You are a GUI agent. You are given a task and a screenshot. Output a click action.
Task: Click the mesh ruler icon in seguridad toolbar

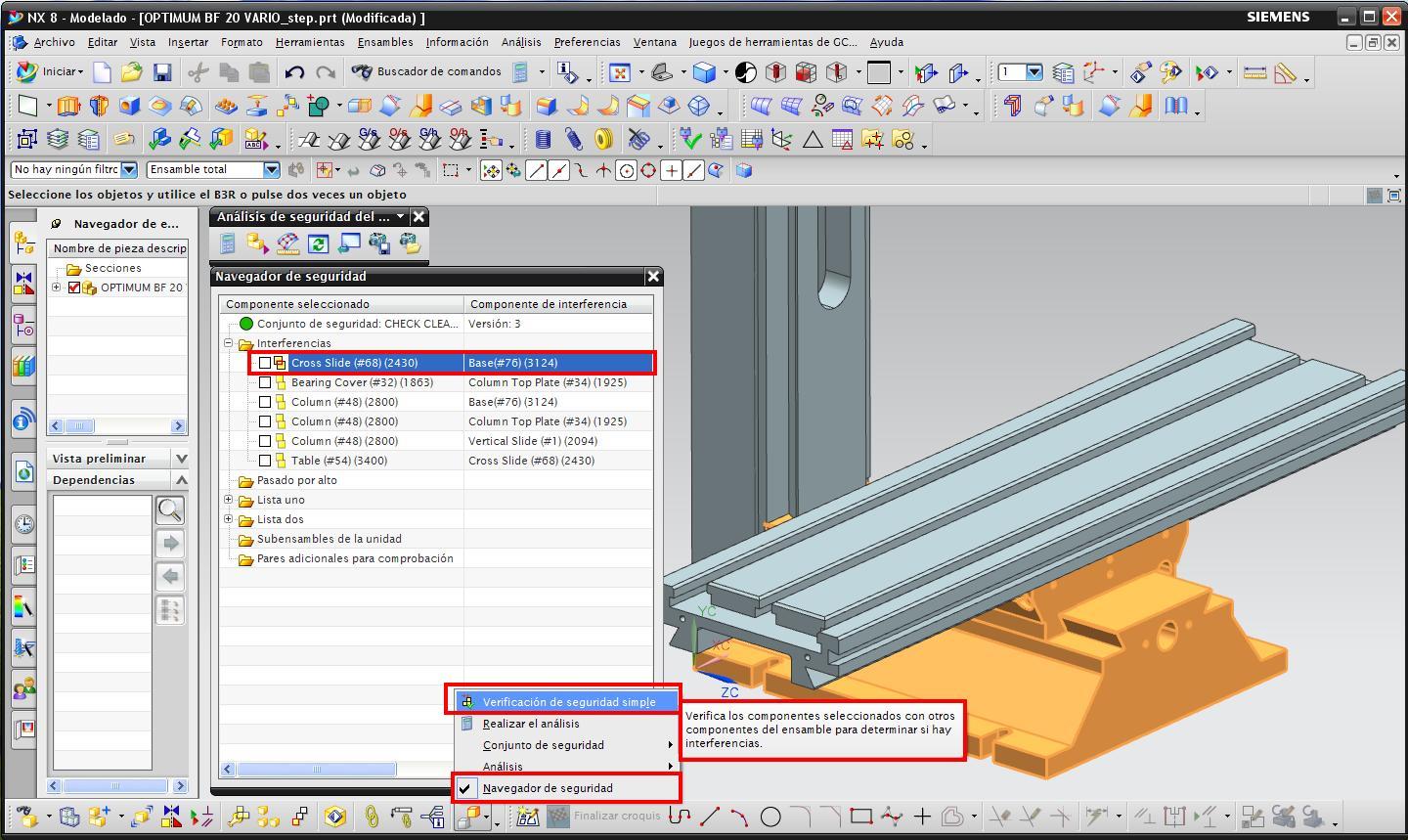click(x=287, y=243)
